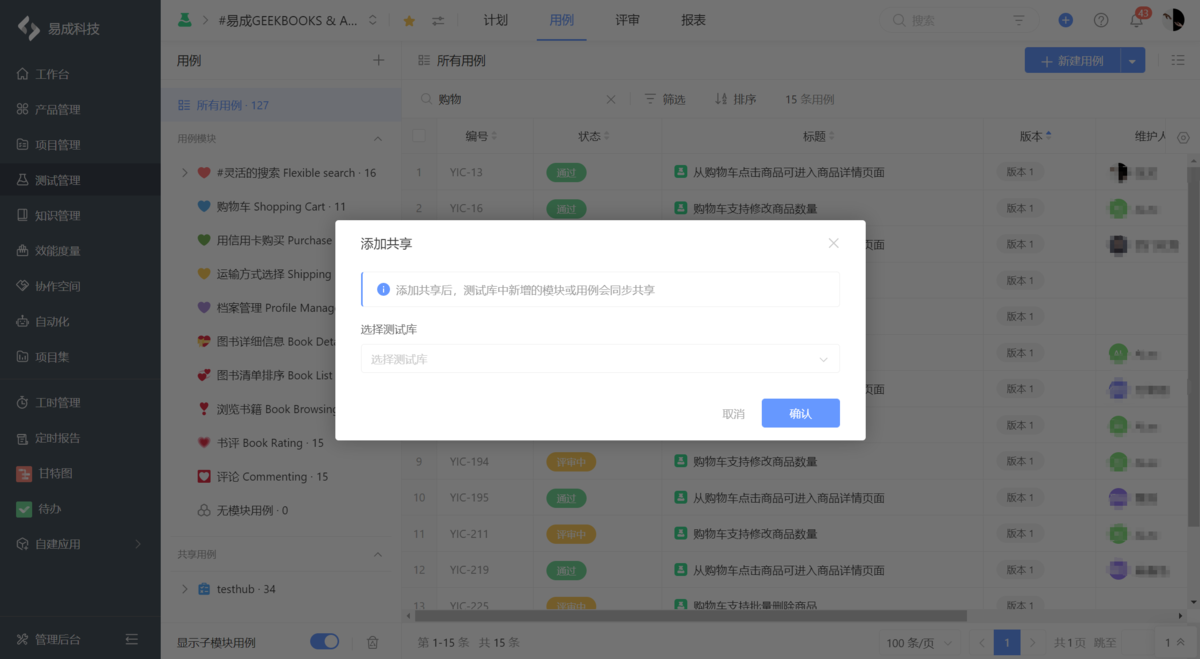The image size is (1200, 659).
Task: Open the help question mark icon
Action: pos(1100,19)
